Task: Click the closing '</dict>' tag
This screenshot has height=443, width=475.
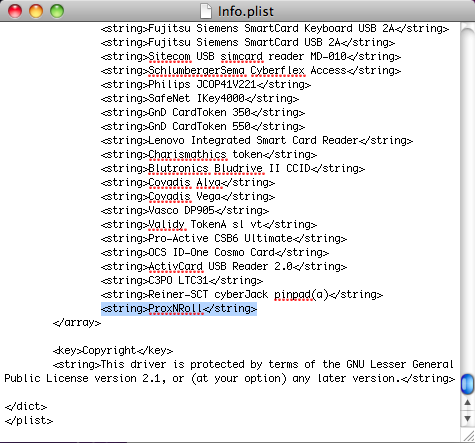Action: tap(26, 407)
